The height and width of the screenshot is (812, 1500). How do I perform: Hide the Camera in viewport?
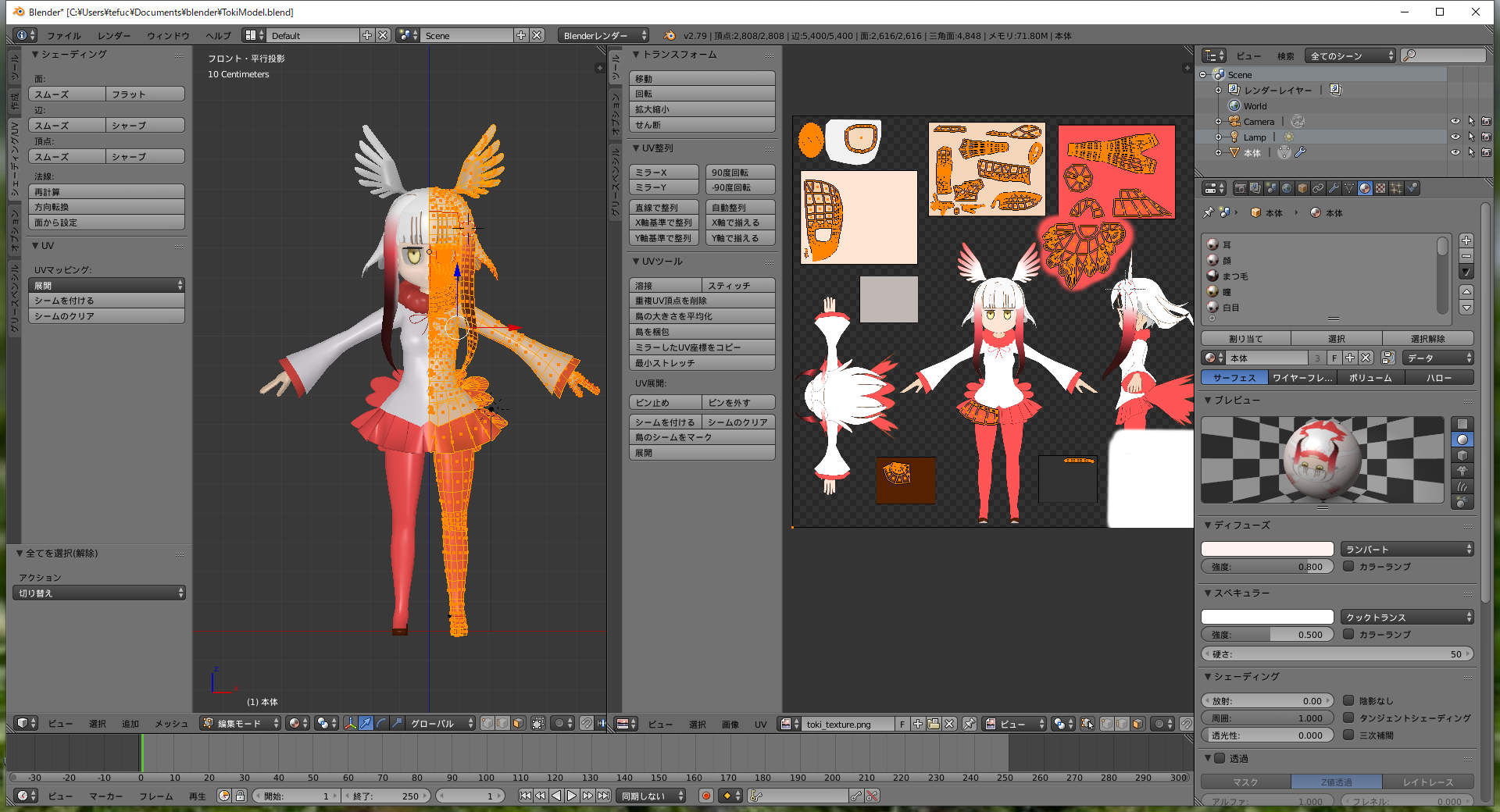point(1455,121)
